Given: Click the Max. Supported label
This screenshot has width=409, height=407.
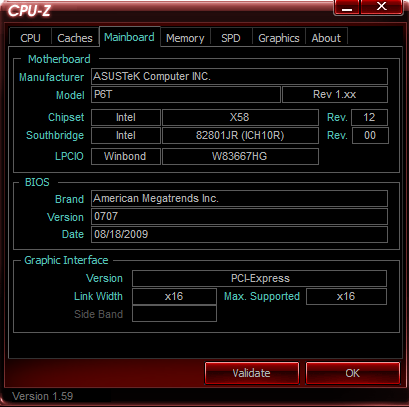Looking at the screenshot, I should (x=262, y=296).
